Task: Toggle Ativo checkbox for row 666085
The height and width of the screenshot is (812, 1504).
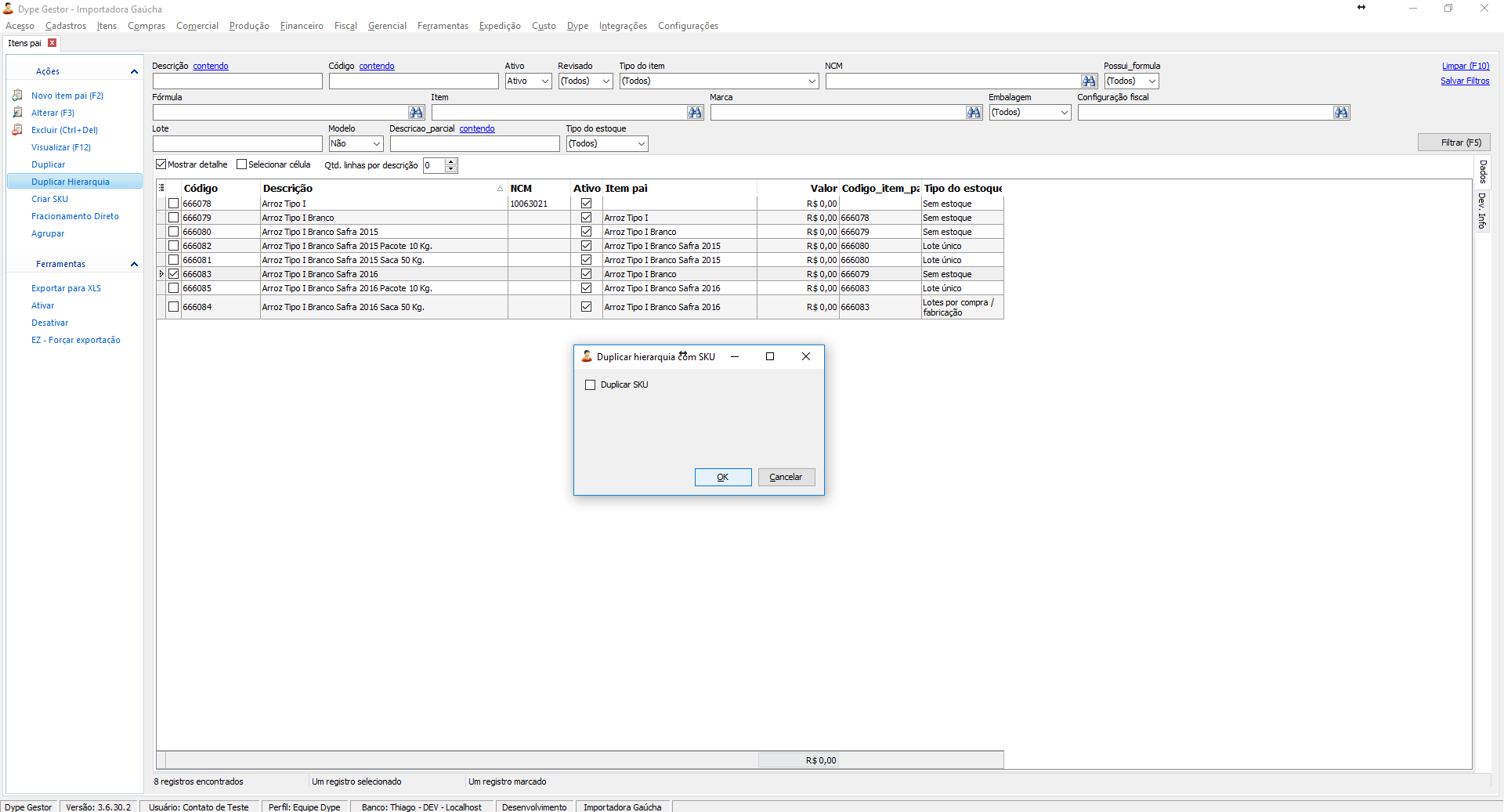Action: (x=586, y=288)
